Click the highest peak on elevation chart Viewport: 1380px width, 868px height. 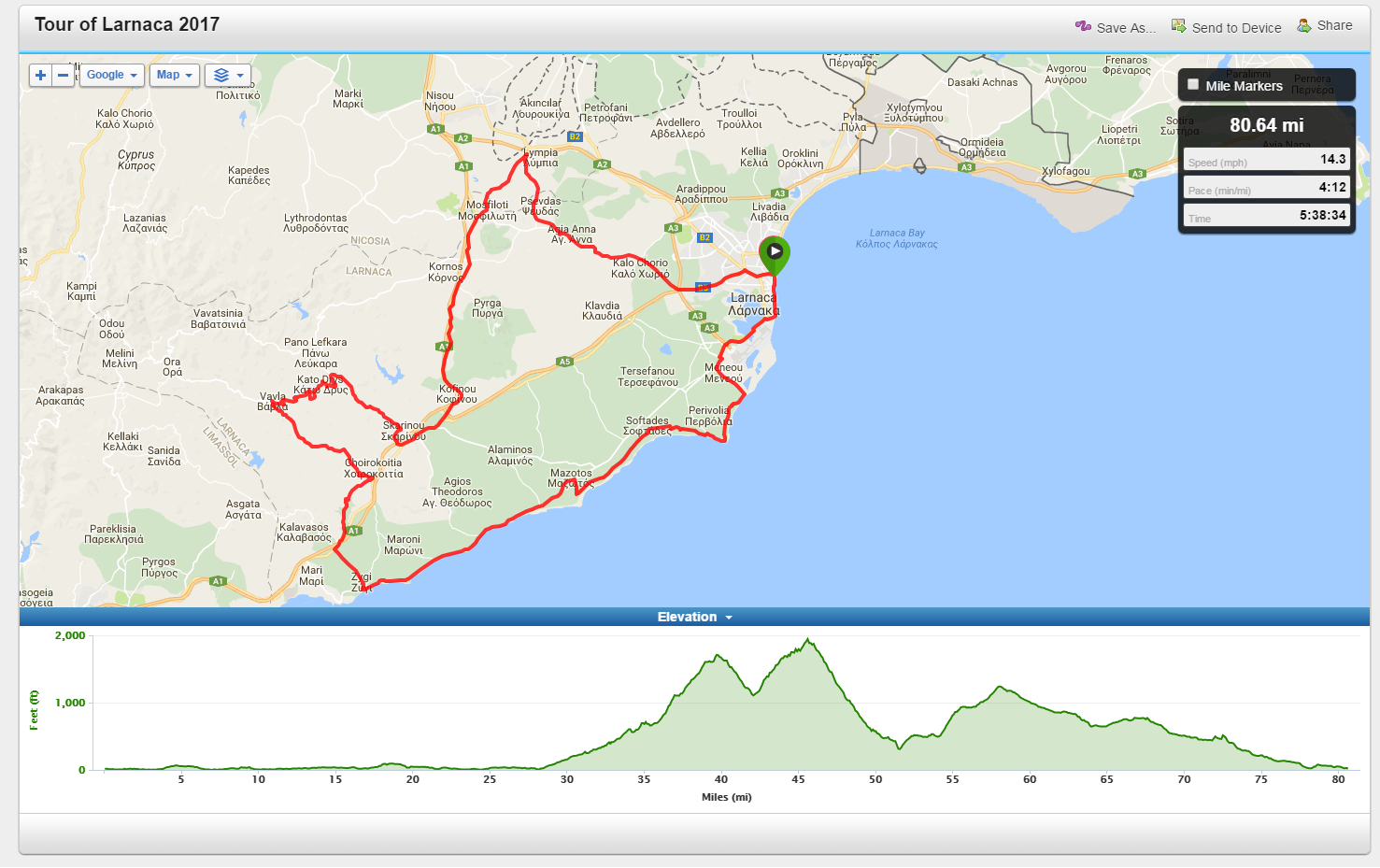tap(808, 641)
